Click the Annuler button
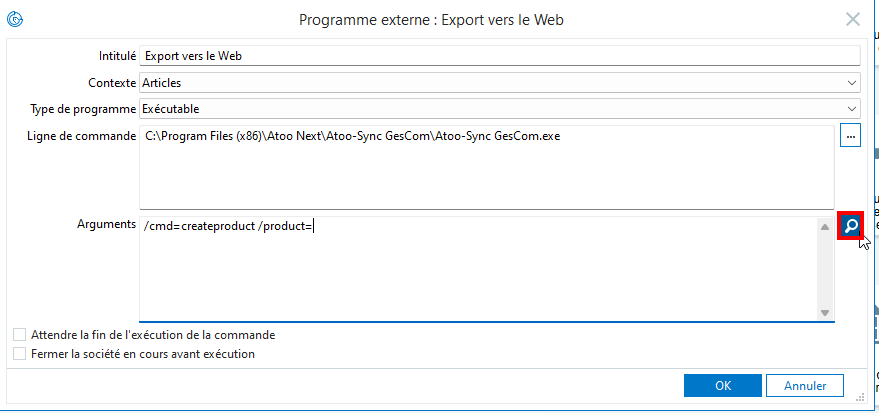The height and width of the screenshot is (413, 879). click(x=804, y=386)
